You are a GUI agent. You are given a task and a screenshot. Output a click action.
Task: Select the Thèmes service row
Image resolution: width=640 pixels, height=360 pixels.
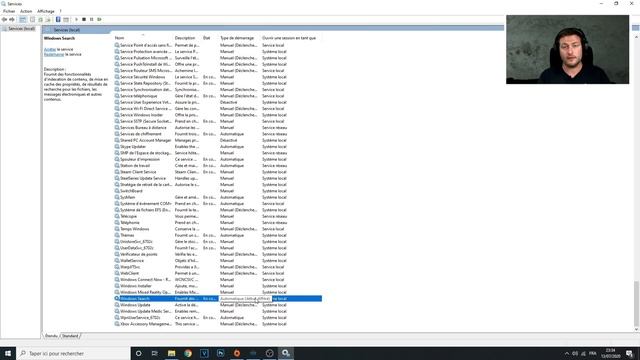218,235
